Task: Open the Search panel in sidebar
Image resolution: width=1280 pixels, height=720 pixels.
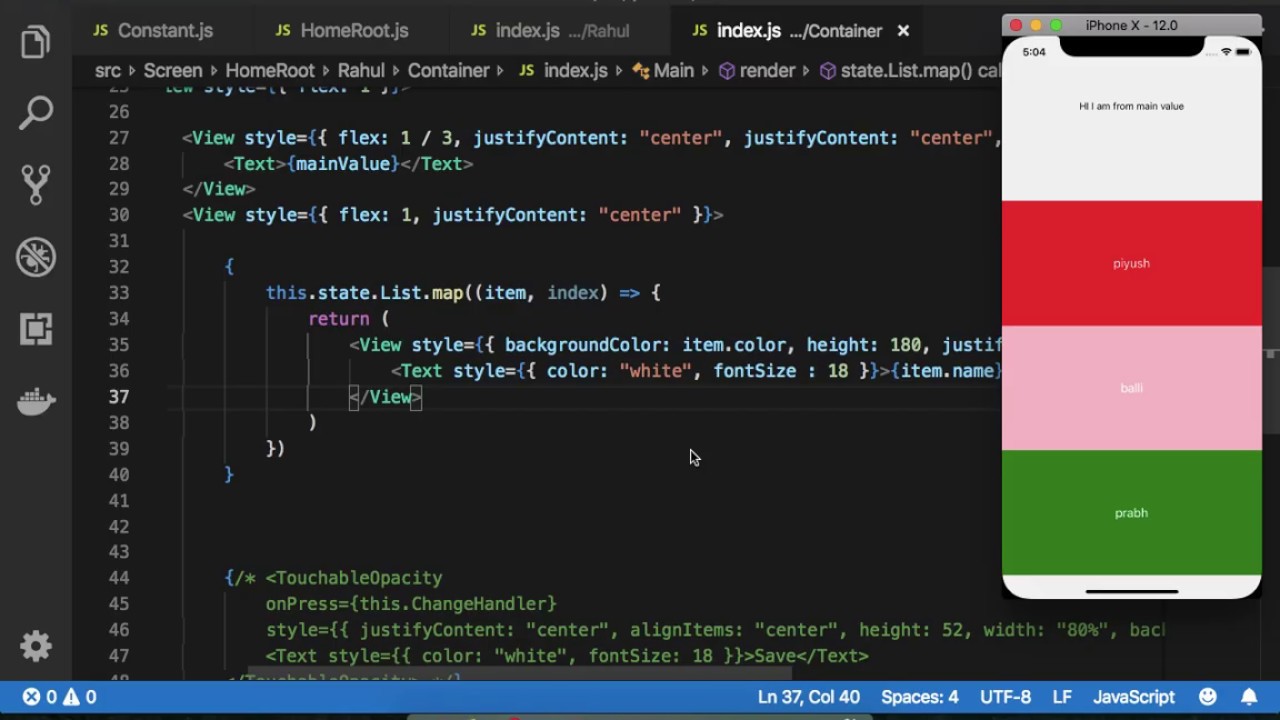Action: tap(36, 113)
